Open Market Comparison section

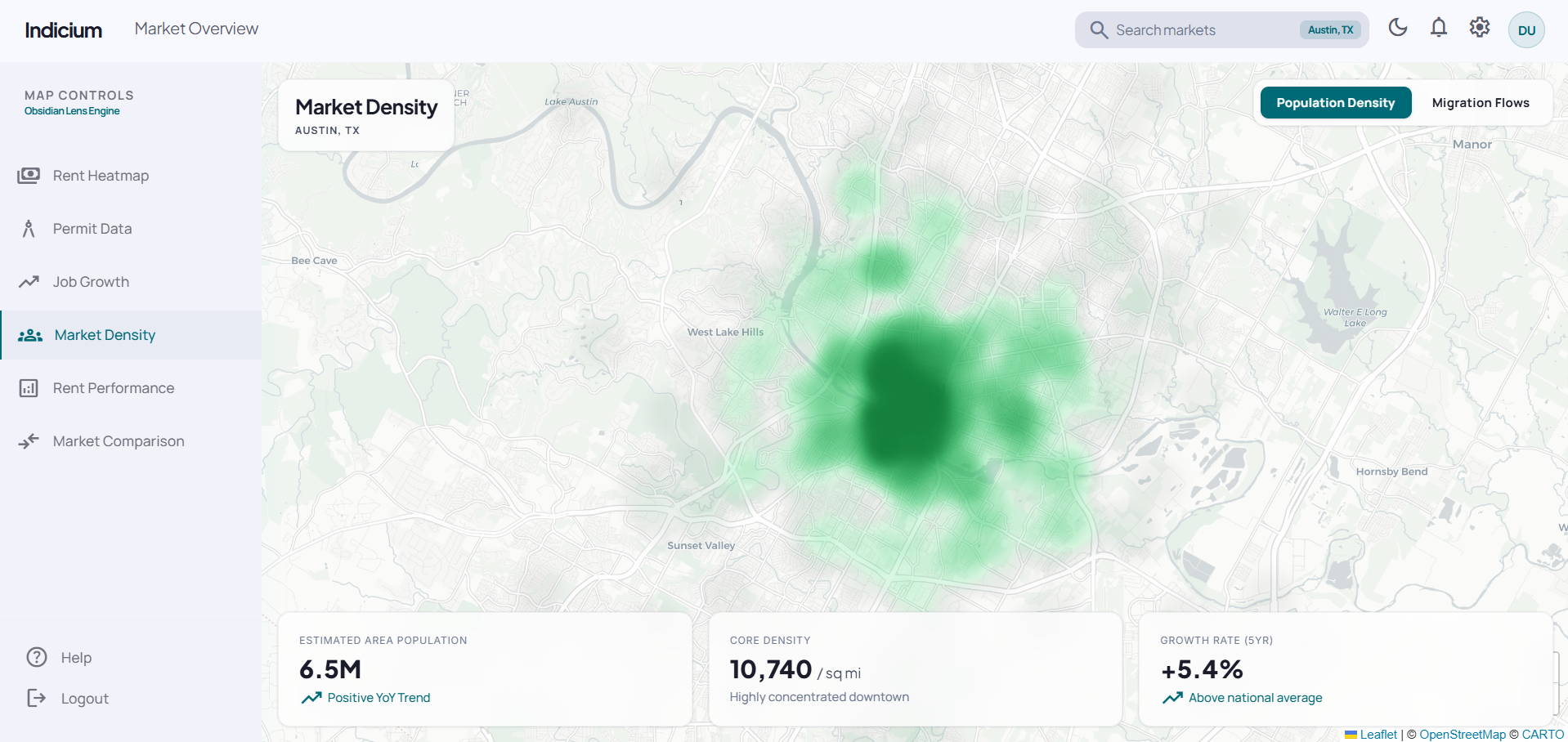[x=131, y=441]
